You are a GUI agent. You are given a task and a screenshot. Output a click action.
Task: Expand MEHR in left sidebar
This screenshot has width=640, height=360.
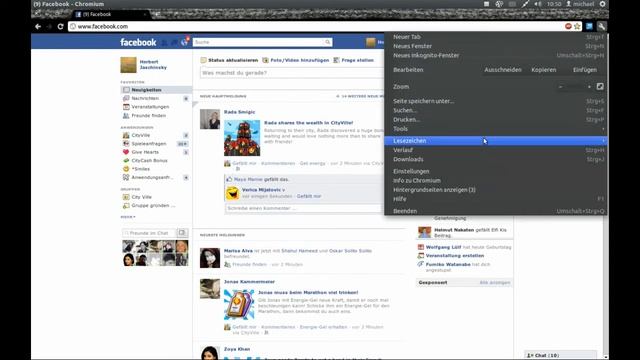(x=128, y=217)
